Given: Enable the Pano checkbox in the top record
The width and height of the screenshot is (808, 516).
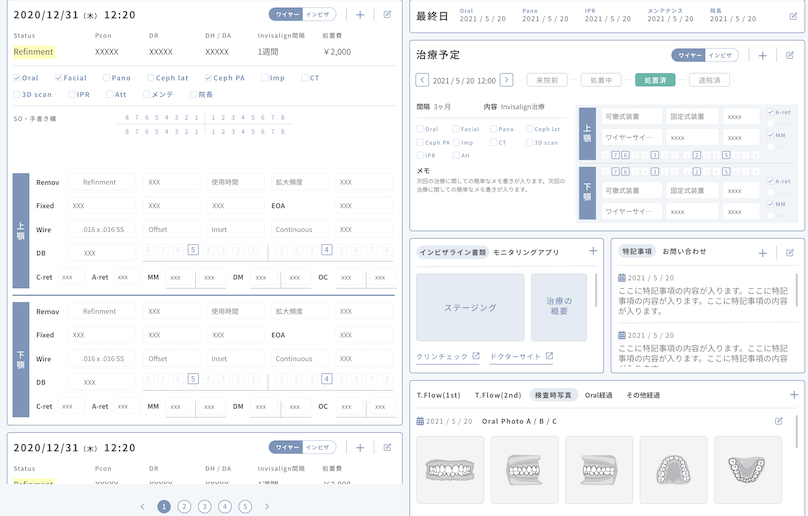Looking at the screenshot, I should pyautogui.click(x=106, y=77).
